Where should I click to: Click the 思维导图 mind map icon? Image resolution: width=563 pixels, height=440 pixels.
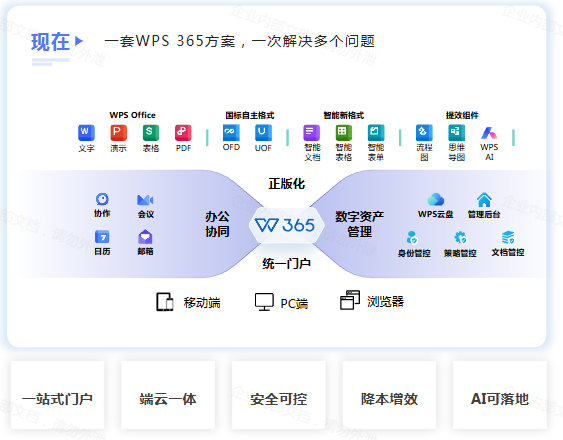click(456, 133)
